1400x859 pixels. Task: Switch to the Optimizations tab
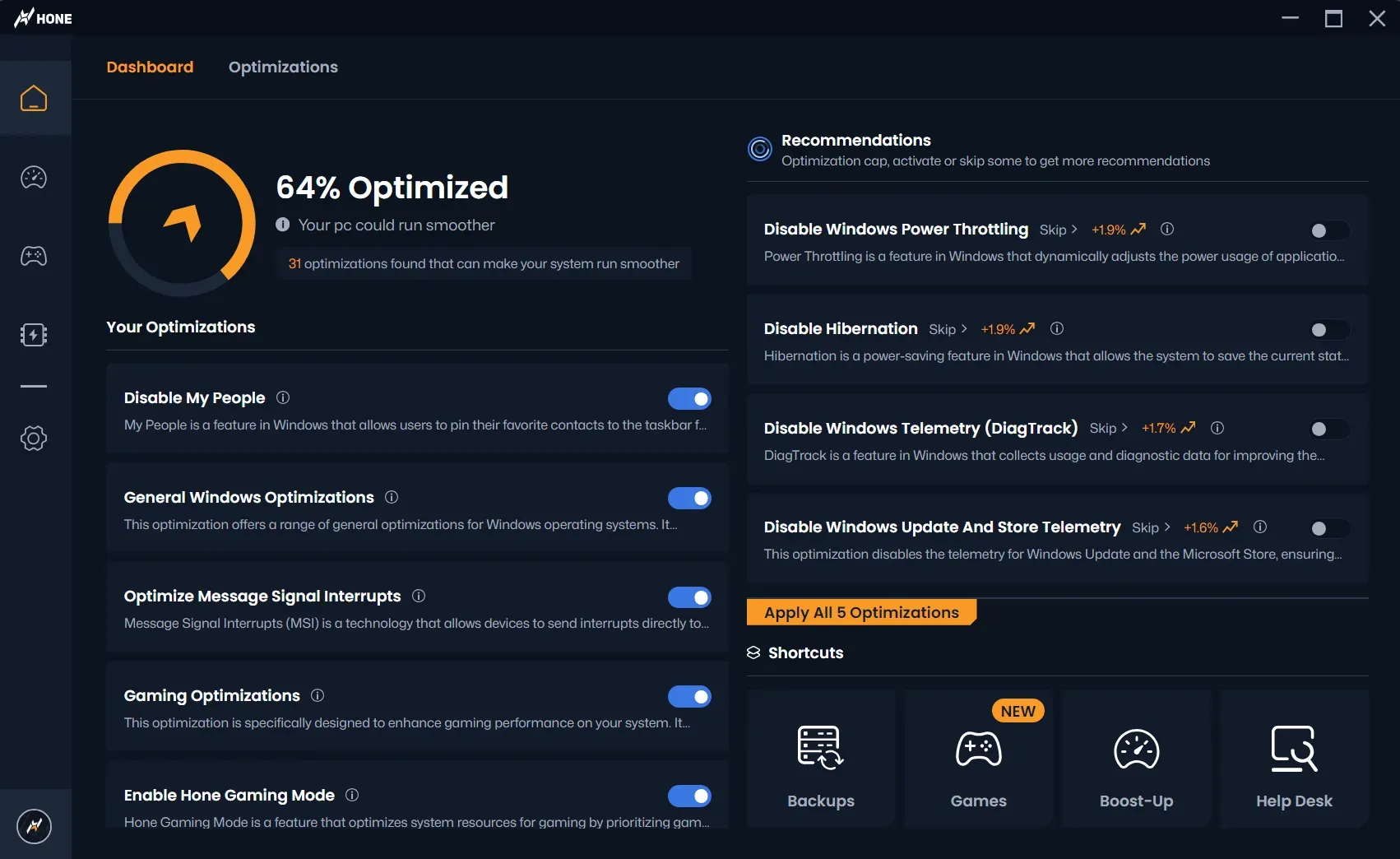283,67
